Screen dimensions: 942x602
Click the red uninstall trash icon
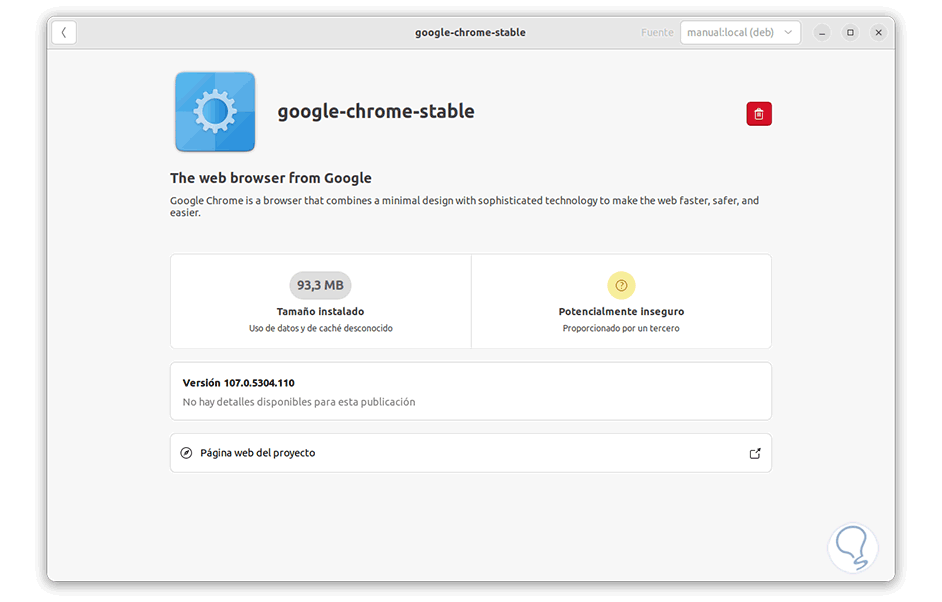[x=758, y=113]
